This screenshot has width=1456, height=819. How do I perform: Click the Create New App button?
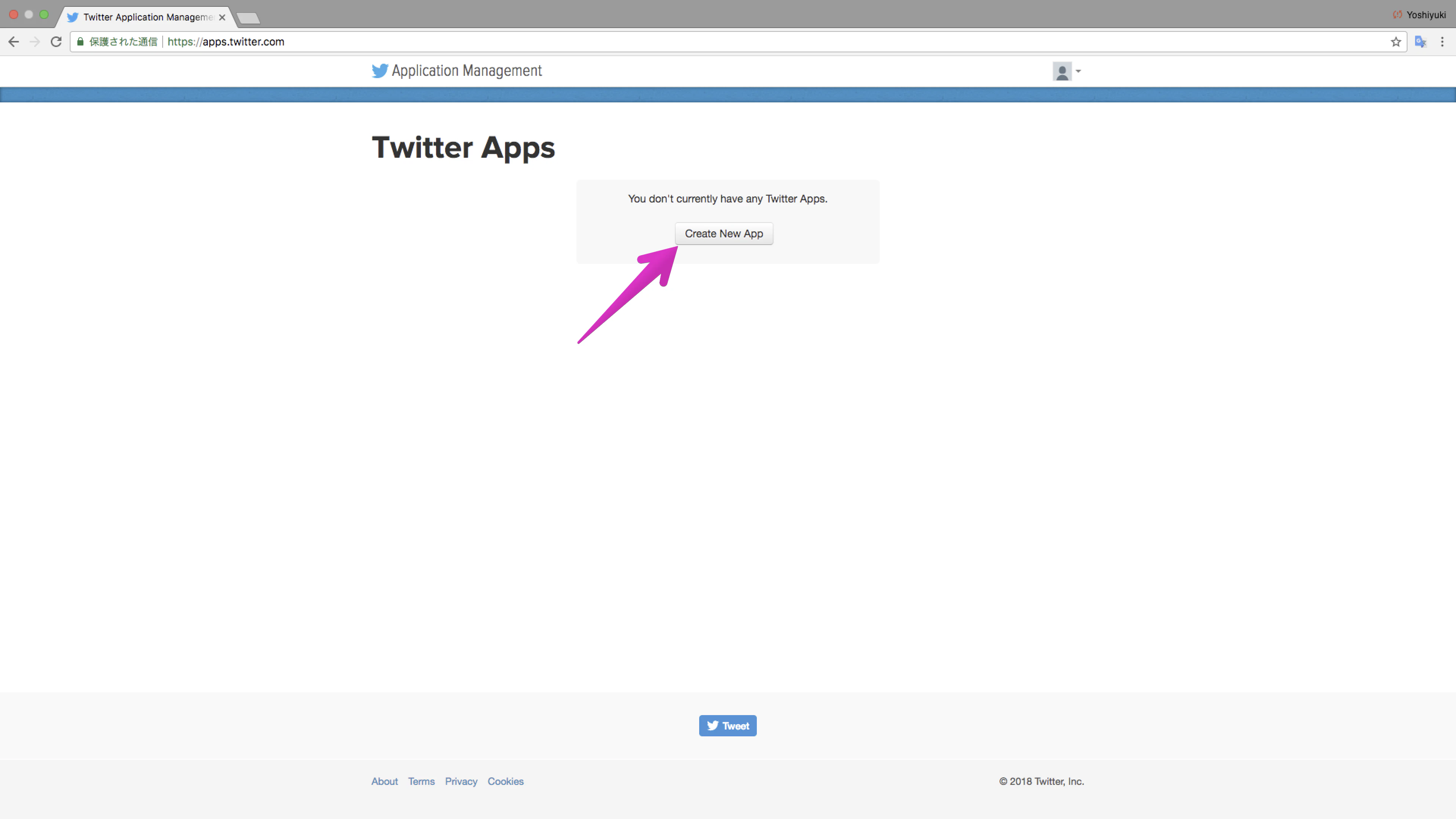coord(723,234)
